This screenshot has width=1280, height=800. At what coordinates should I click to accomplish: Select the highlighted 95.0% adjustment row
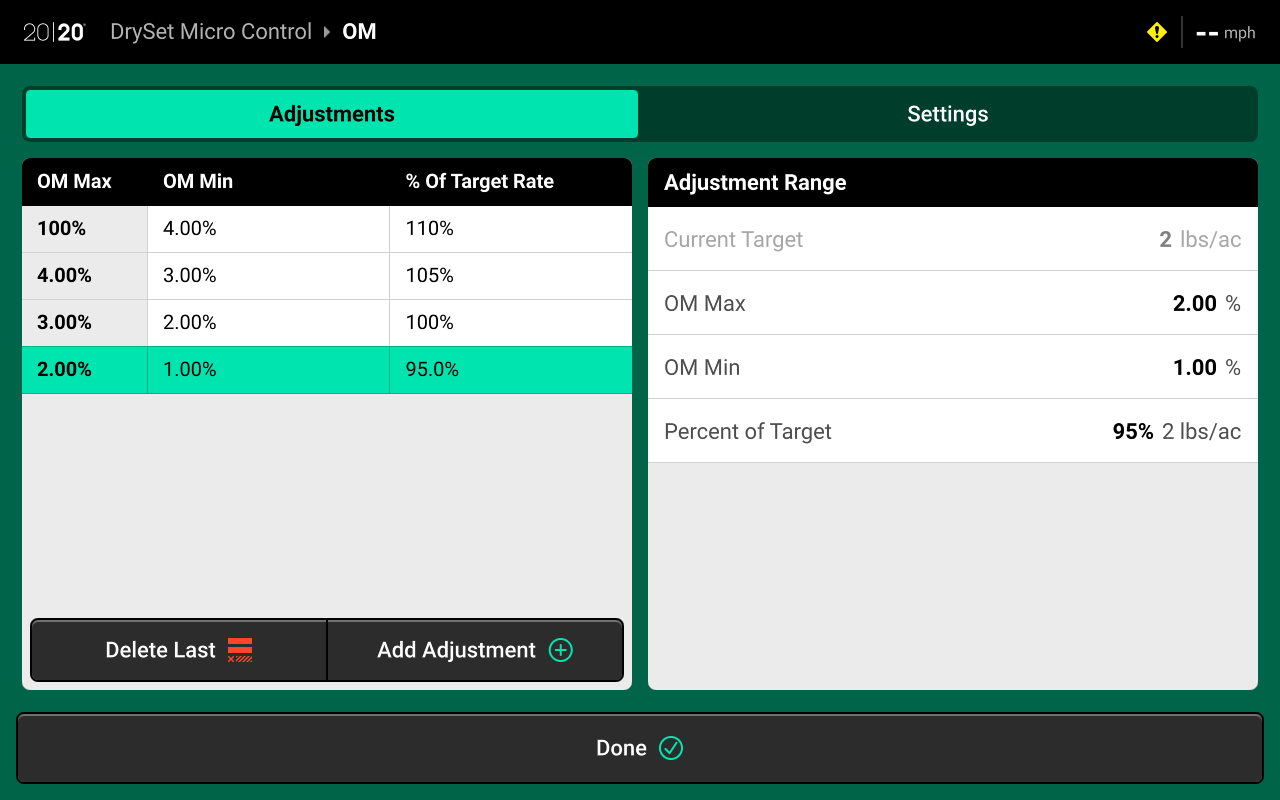pos(326,370)
